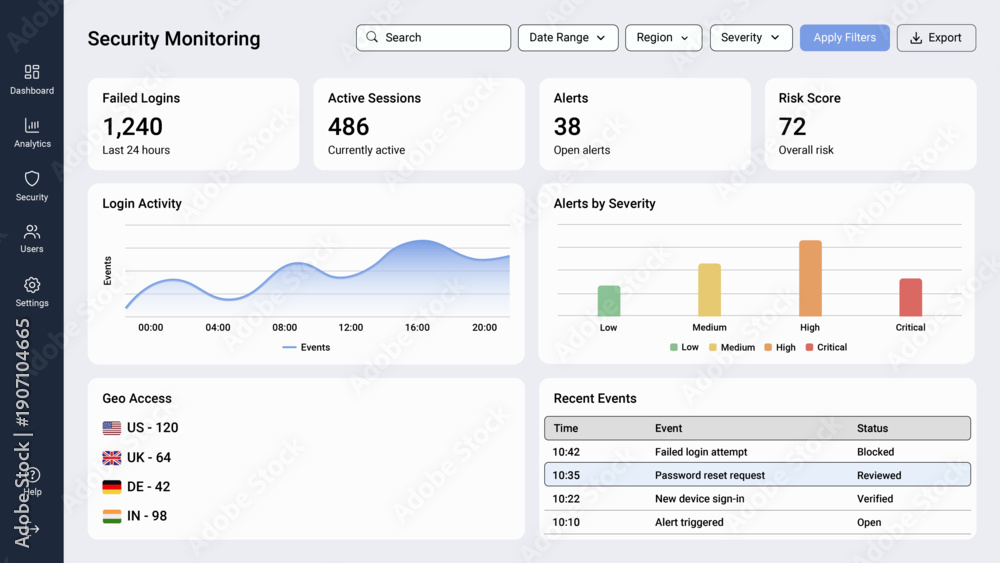Screen dimensions: 1000x563
Task: Select the US - 120 geo access entry
Action: [140, 427]
